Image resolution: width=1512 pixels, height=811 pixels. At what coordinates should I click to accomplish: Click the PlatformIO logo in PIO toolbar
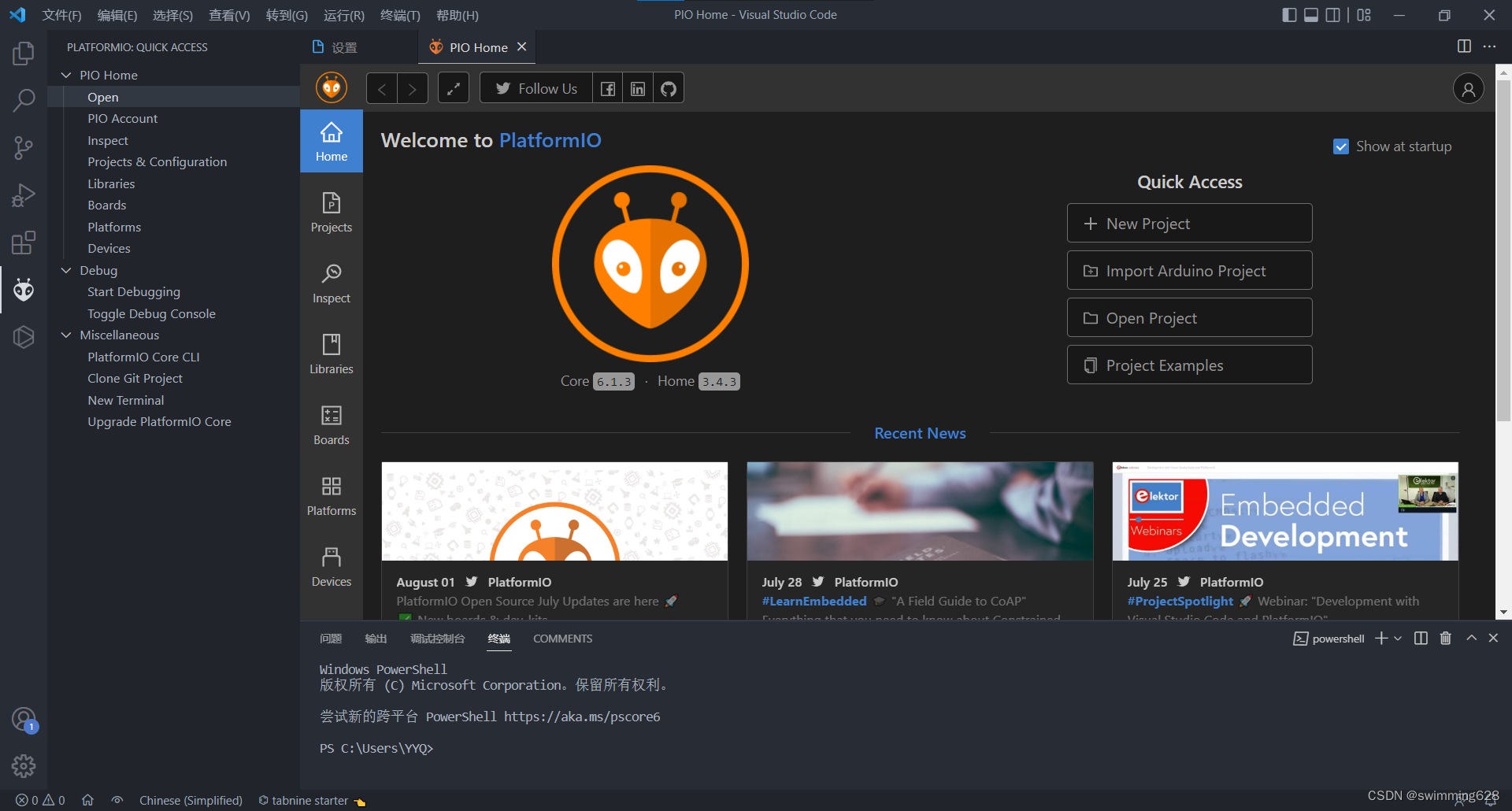[332, 87]
